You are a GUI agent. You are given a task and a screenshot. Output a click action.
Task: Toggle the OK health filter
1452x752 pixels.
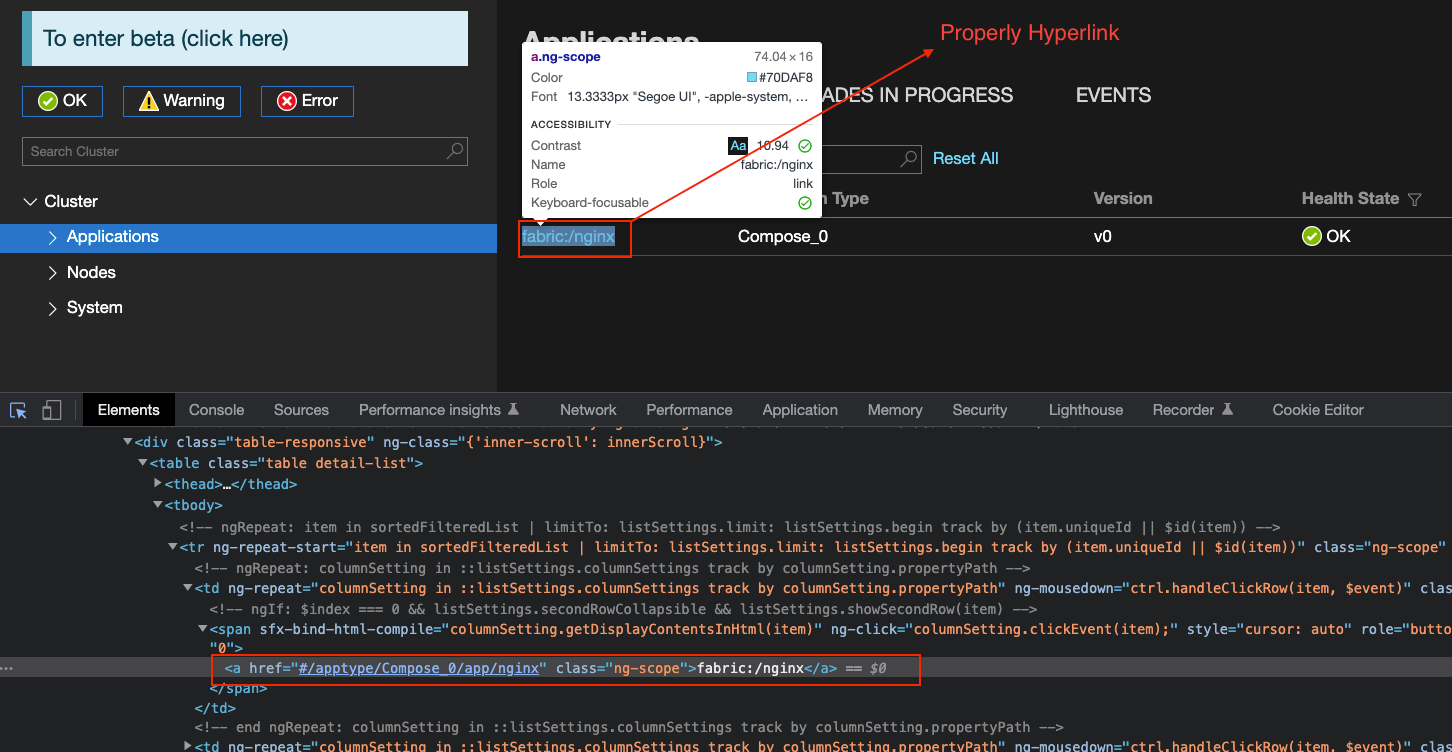(62, 100)
